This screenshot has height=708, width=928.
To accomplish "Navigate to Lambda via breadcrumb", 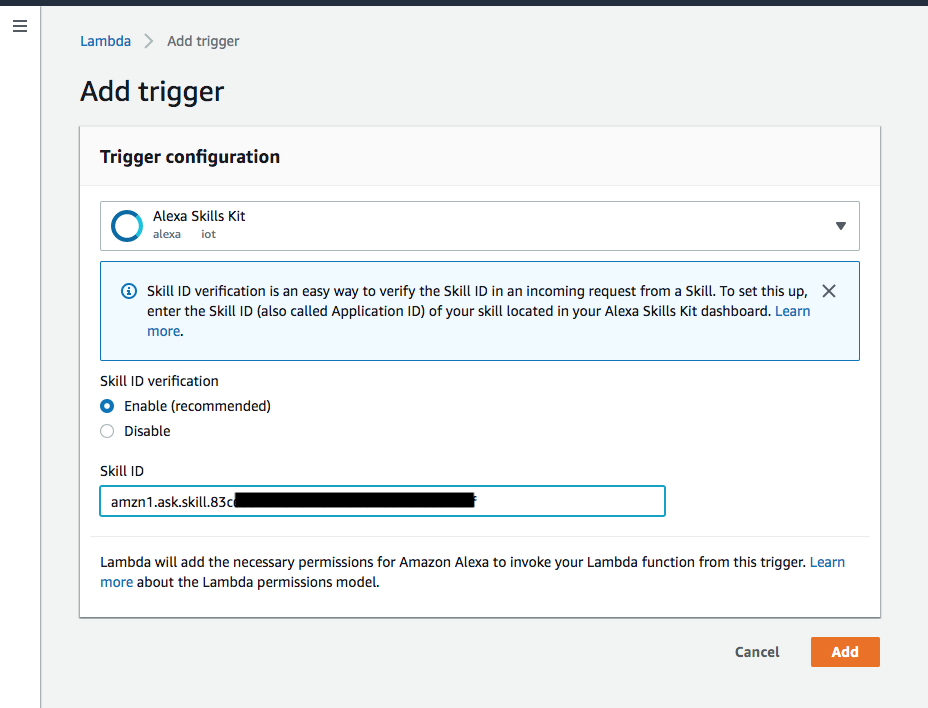I will [x=105, y=41].
